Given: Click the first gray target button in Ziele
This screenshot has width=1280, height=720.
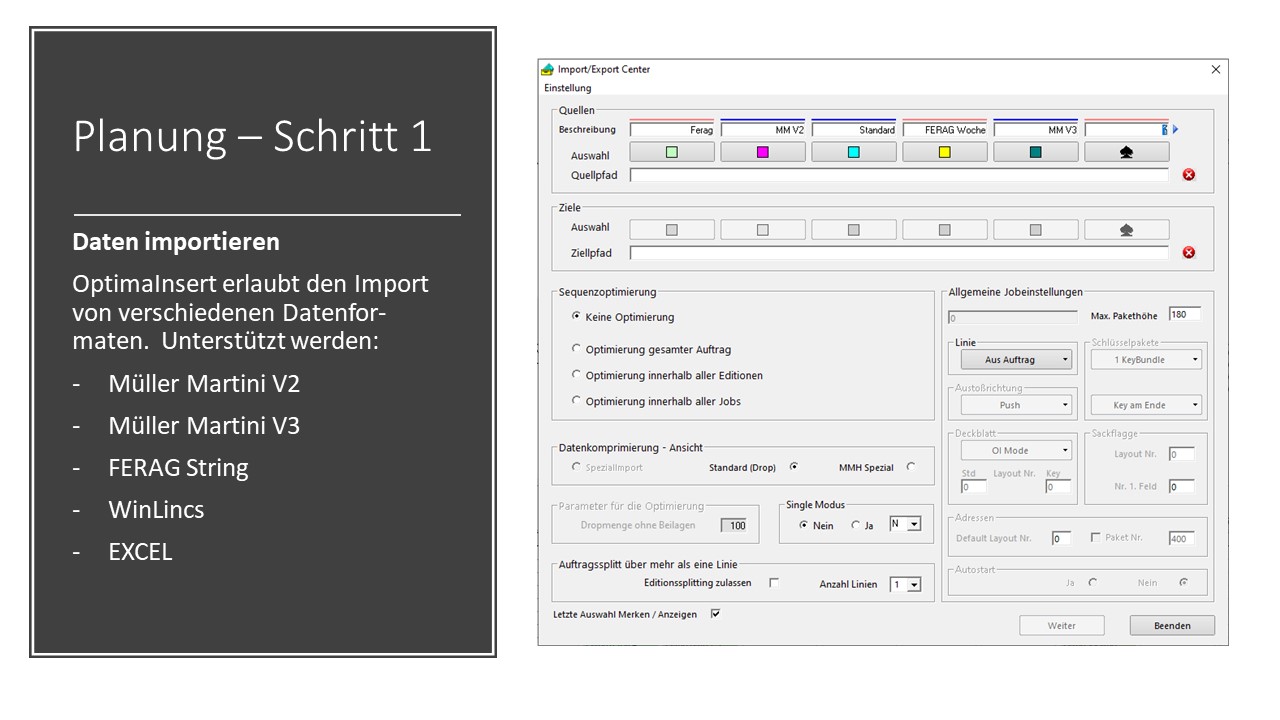Looking at the screenshot, I should click(672, 229).
